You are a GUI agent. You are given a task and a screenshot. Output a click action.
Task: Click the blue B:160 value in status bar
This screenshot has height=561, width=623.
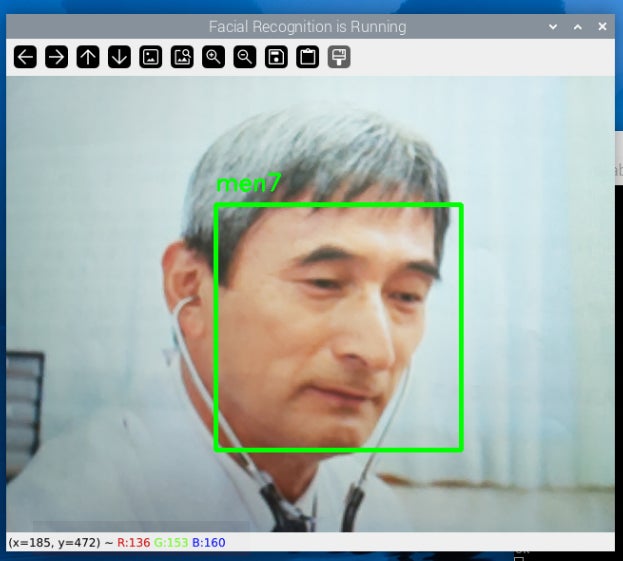click(208, 542)
